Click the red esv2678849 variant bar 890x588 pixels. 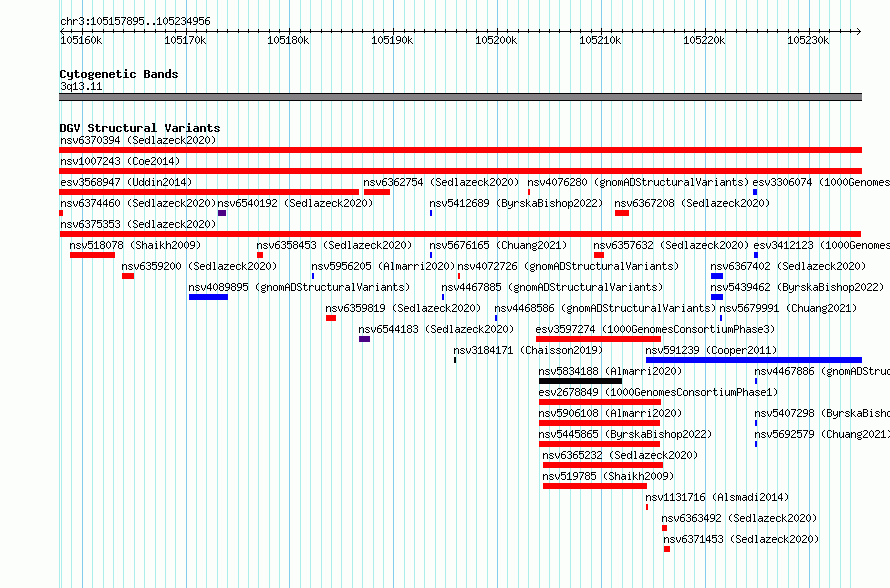[600, 402]
